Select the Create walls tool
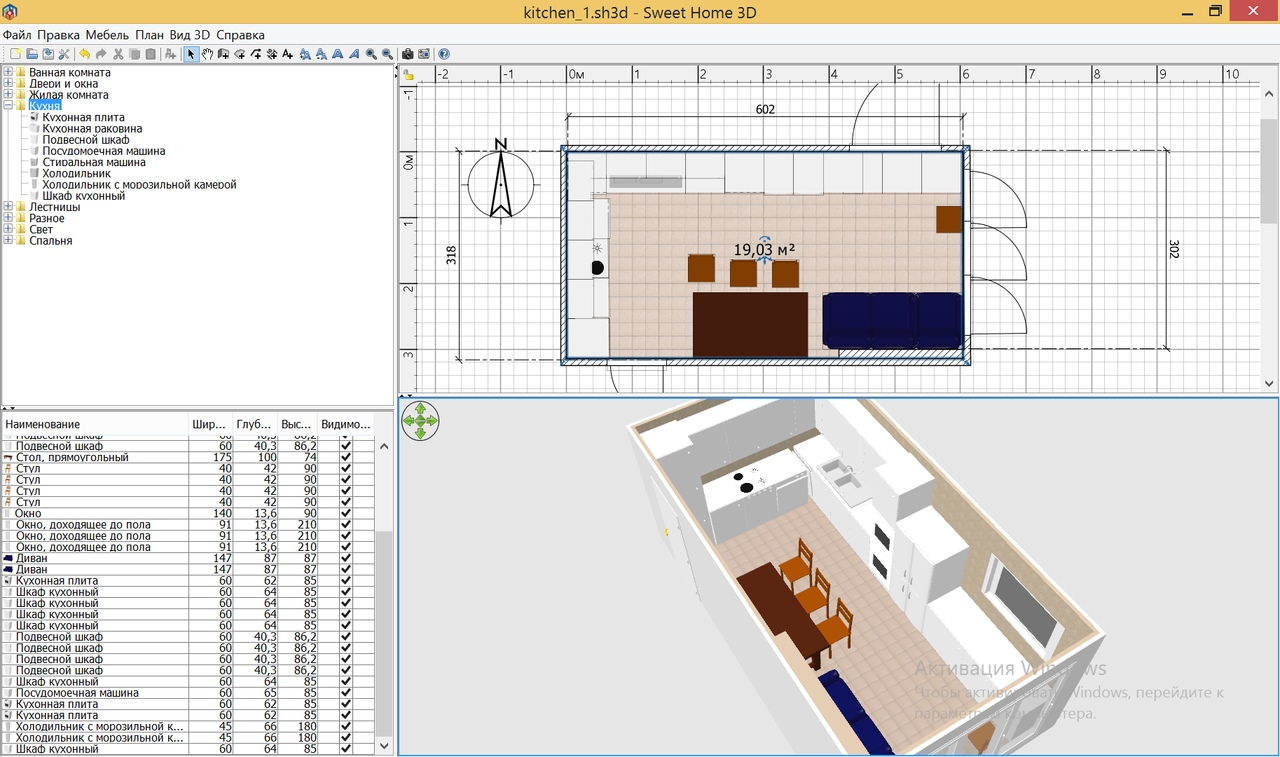This screenshot has width=1280, height=757. (223, 54)
